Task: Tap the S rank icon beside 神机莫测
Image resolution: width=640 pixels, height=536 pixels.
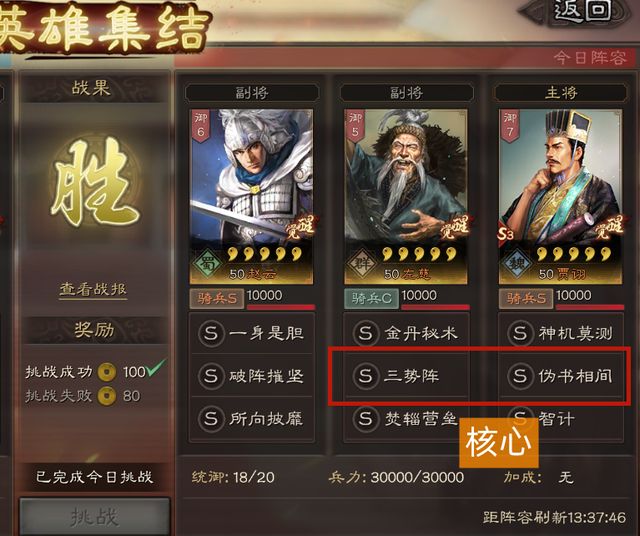Action: (x=520, y=334)
